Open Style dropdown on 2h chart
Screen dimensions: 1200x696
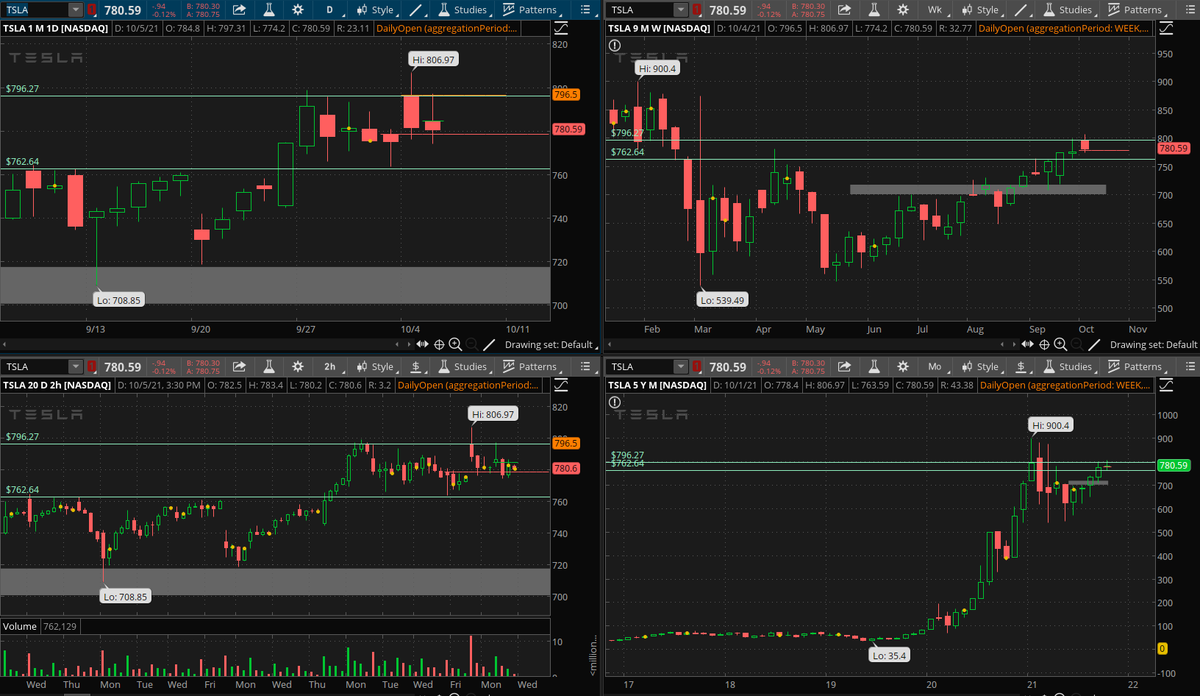(x=376, y=367)
